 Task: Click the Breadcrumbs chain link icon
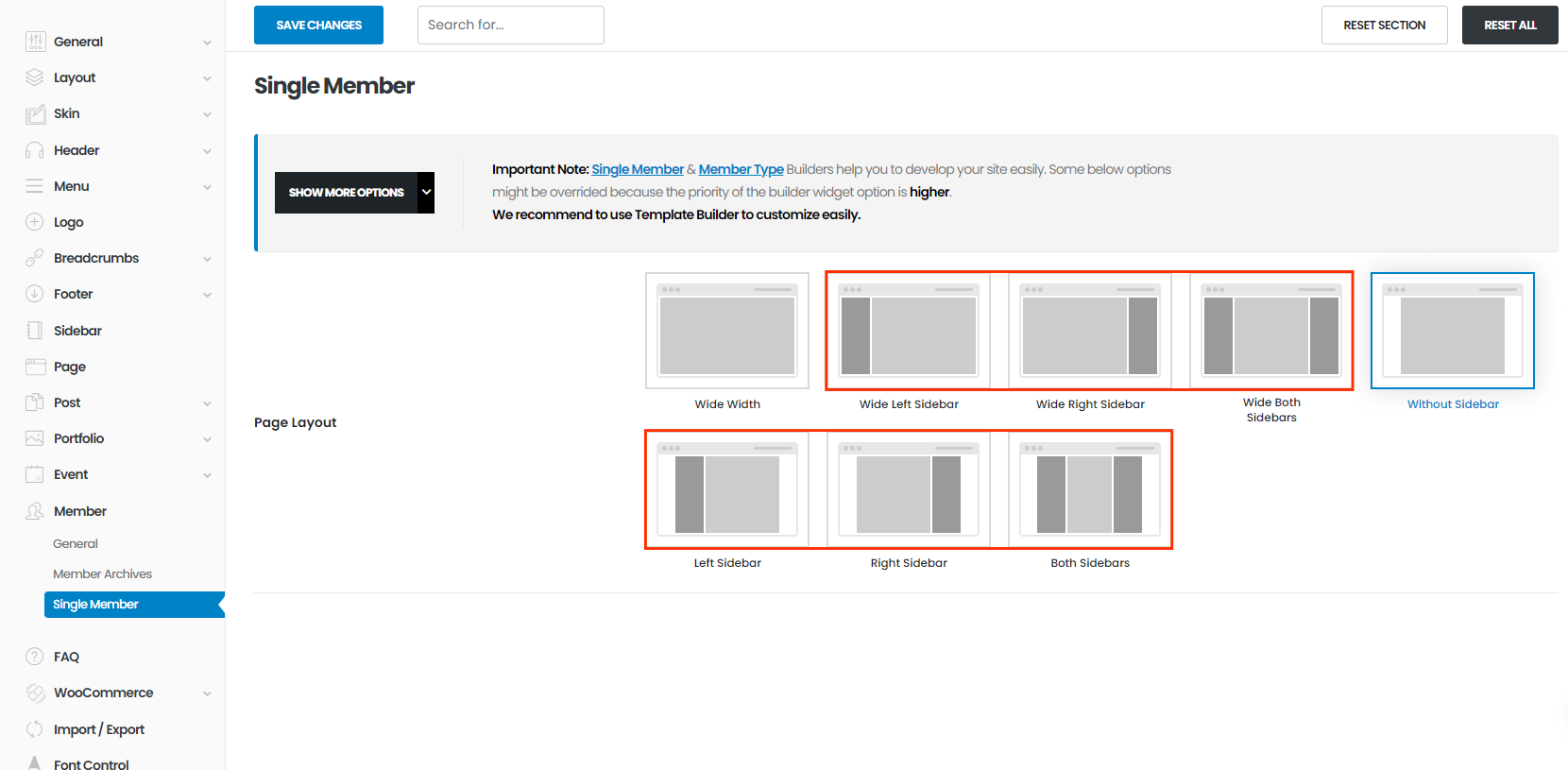(x=35, y=258)
